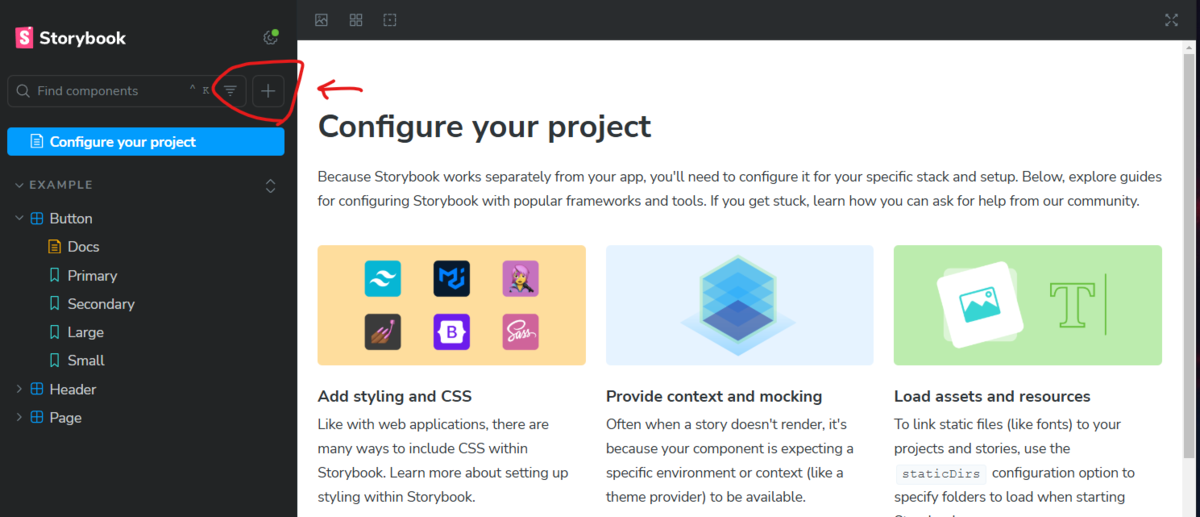Click the bookmark icon beside Secondary
This screenshot has width=1200, height=517.
55,304
